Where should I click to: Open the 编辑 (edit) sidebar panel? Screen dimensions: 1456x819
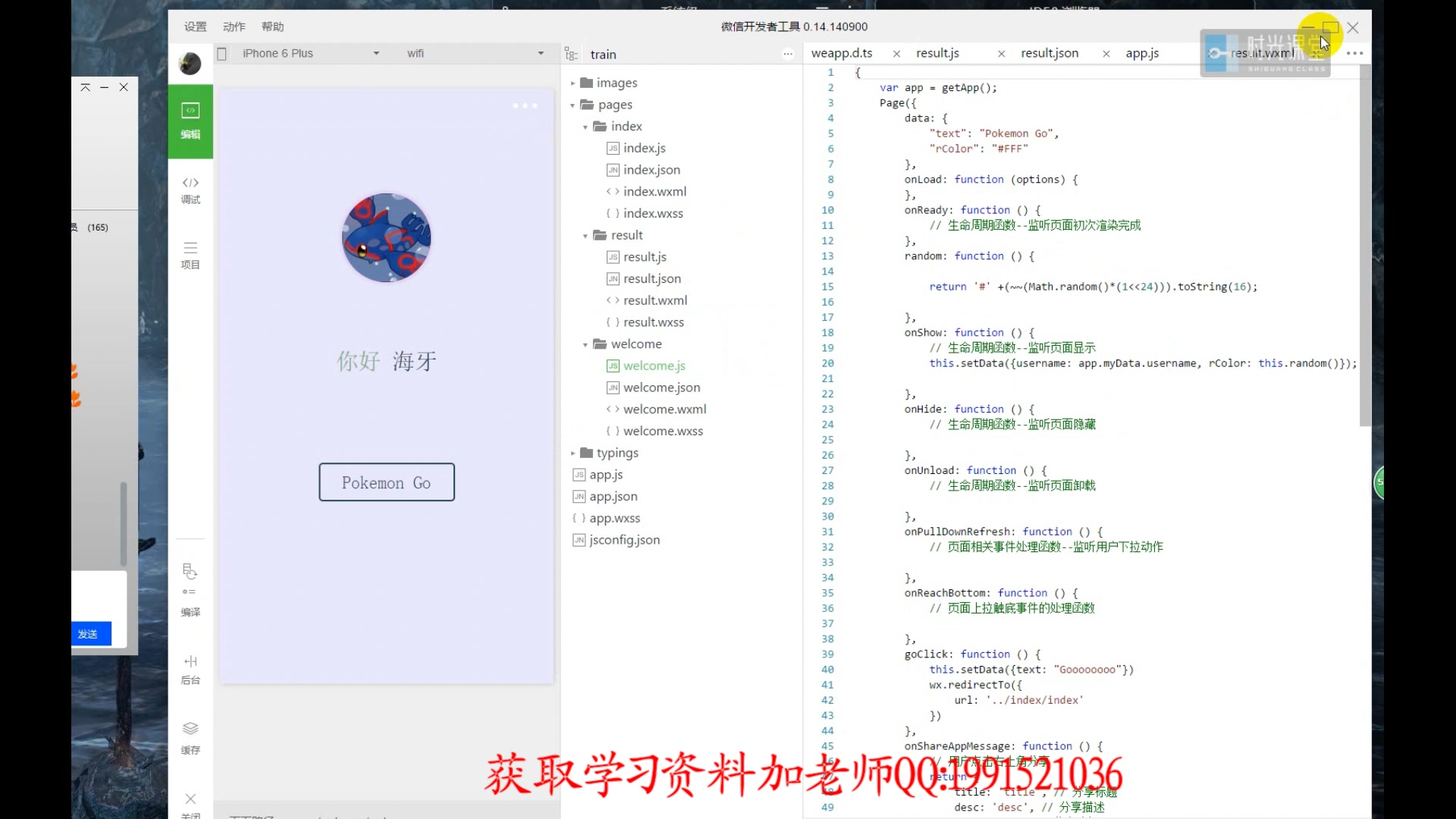(x=190, y=121)
